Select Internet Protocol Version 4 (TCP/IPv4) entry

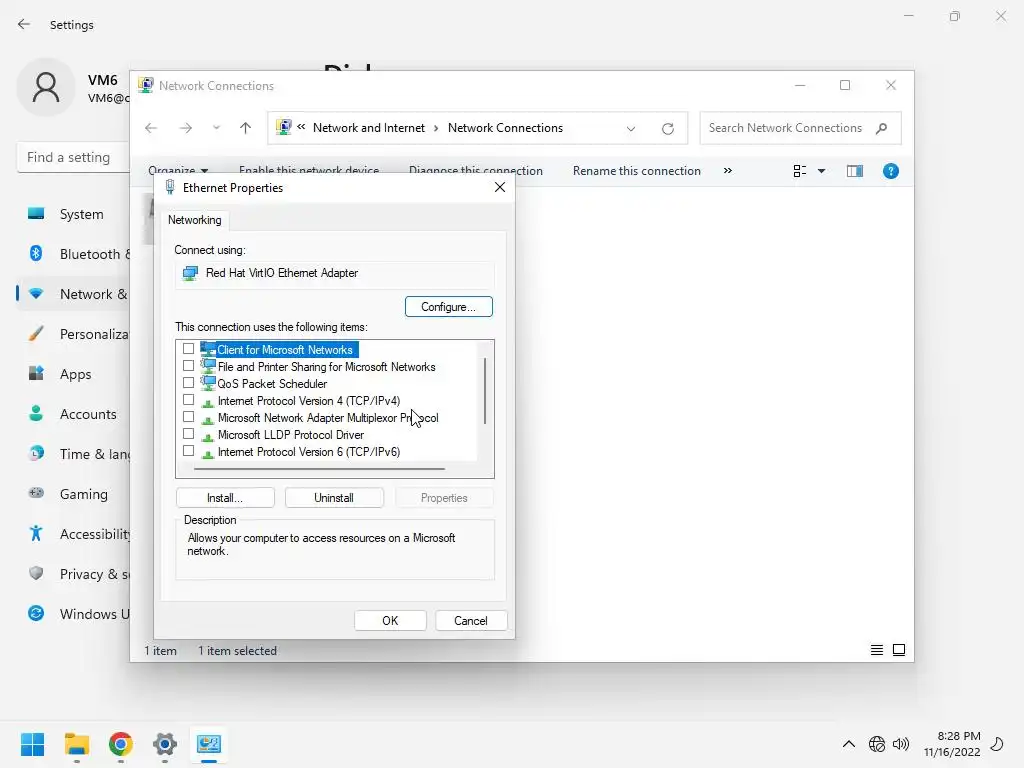pyautogui.click(x=309, y=401)
